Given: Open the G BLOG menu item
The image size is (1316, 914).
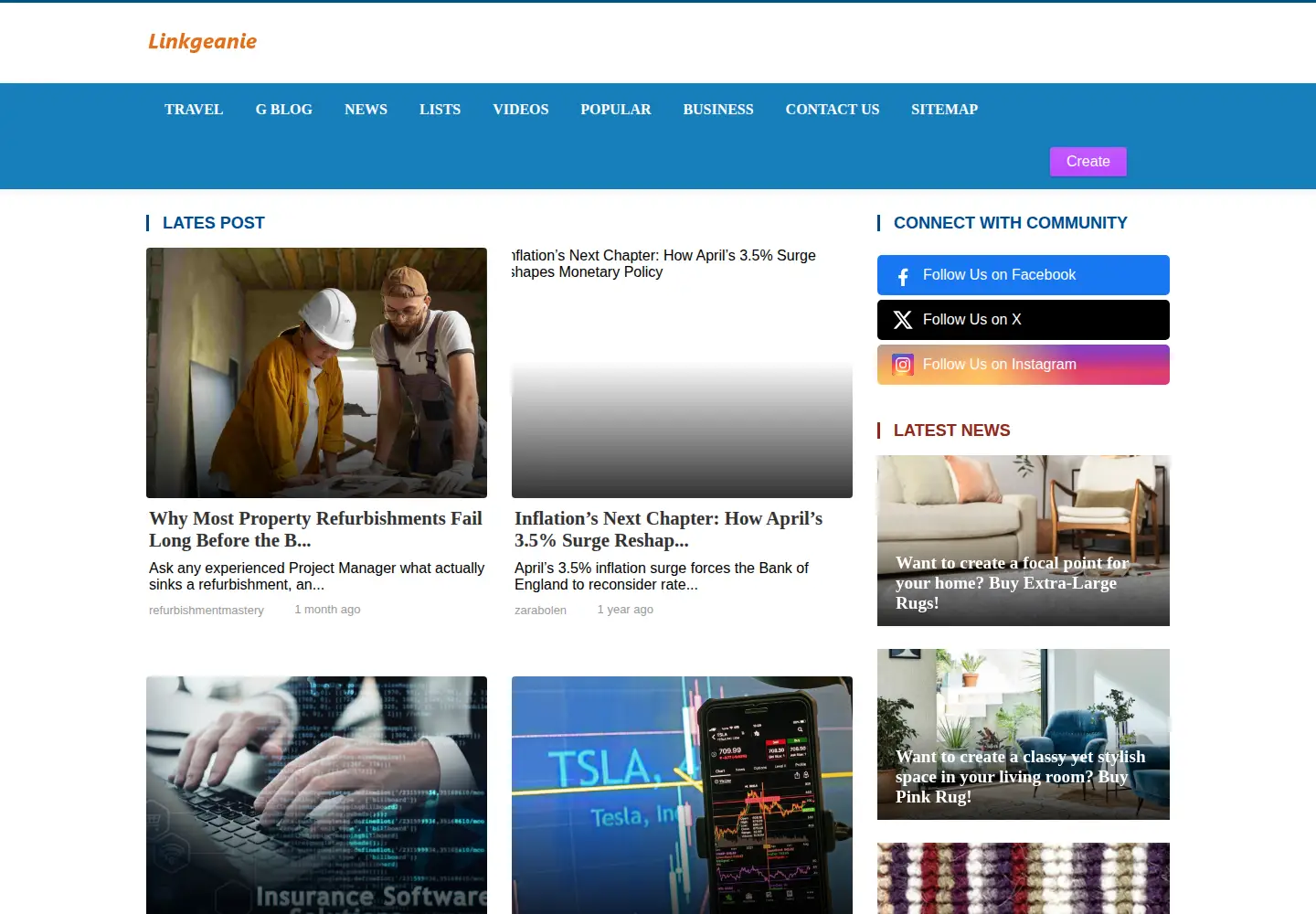Looking at the screenshot, I should 284,109.
